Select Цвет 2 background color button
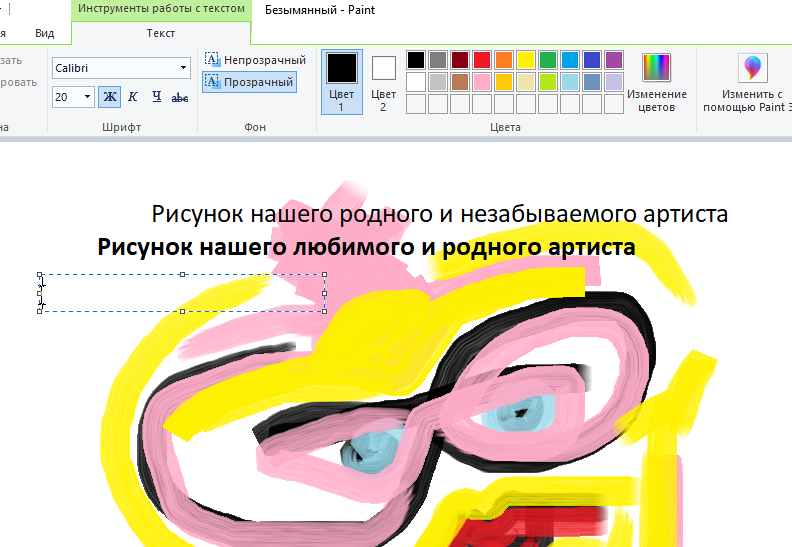792x547 pixels. 383,82
